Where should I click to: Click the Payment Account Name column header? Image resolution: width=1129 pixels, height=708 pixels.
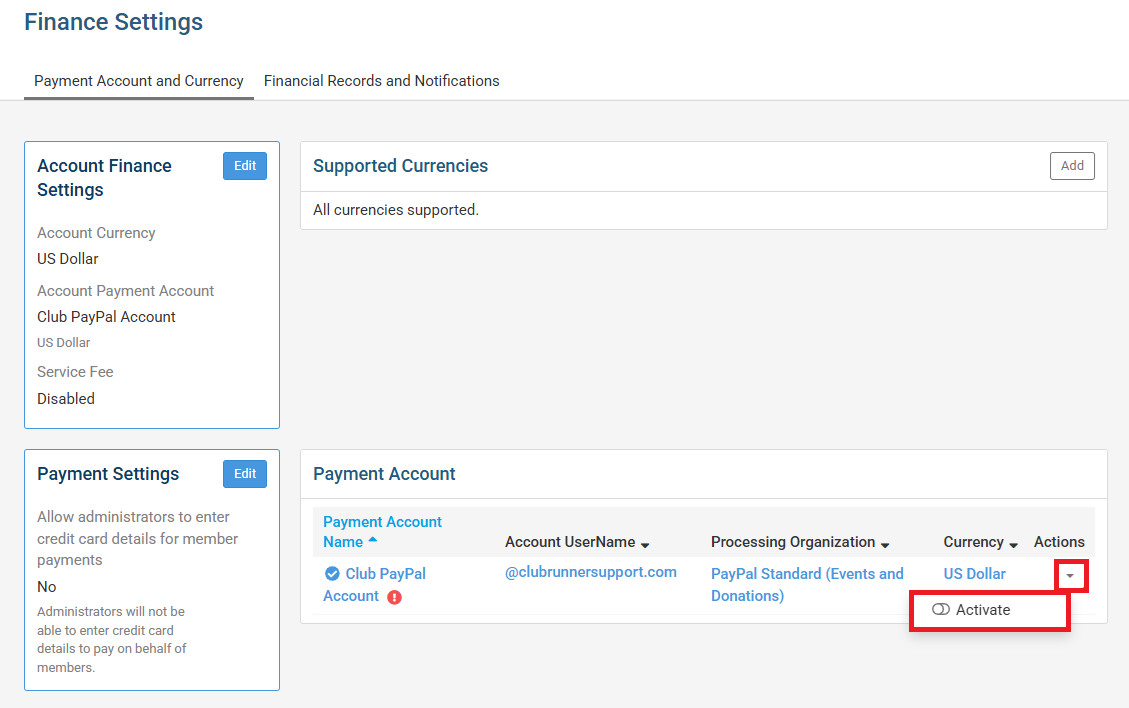click(382, 531)
